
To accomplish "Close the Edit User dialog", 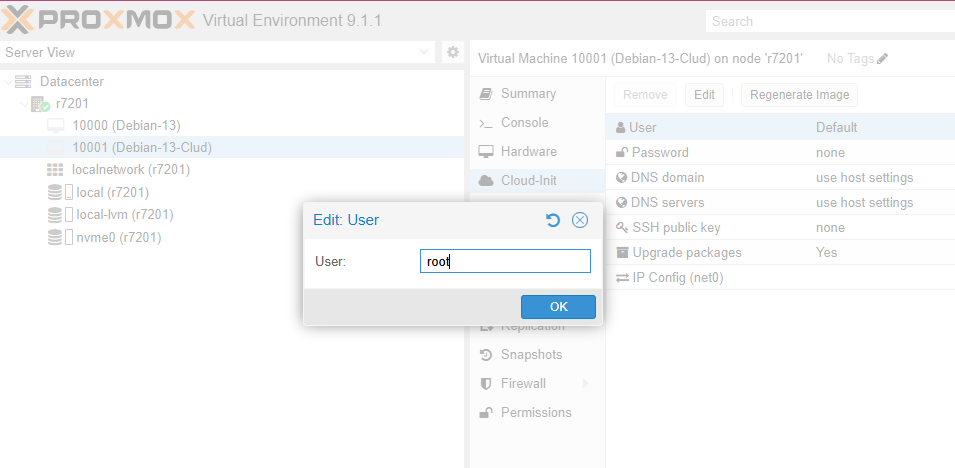I will tap(579, 220).
